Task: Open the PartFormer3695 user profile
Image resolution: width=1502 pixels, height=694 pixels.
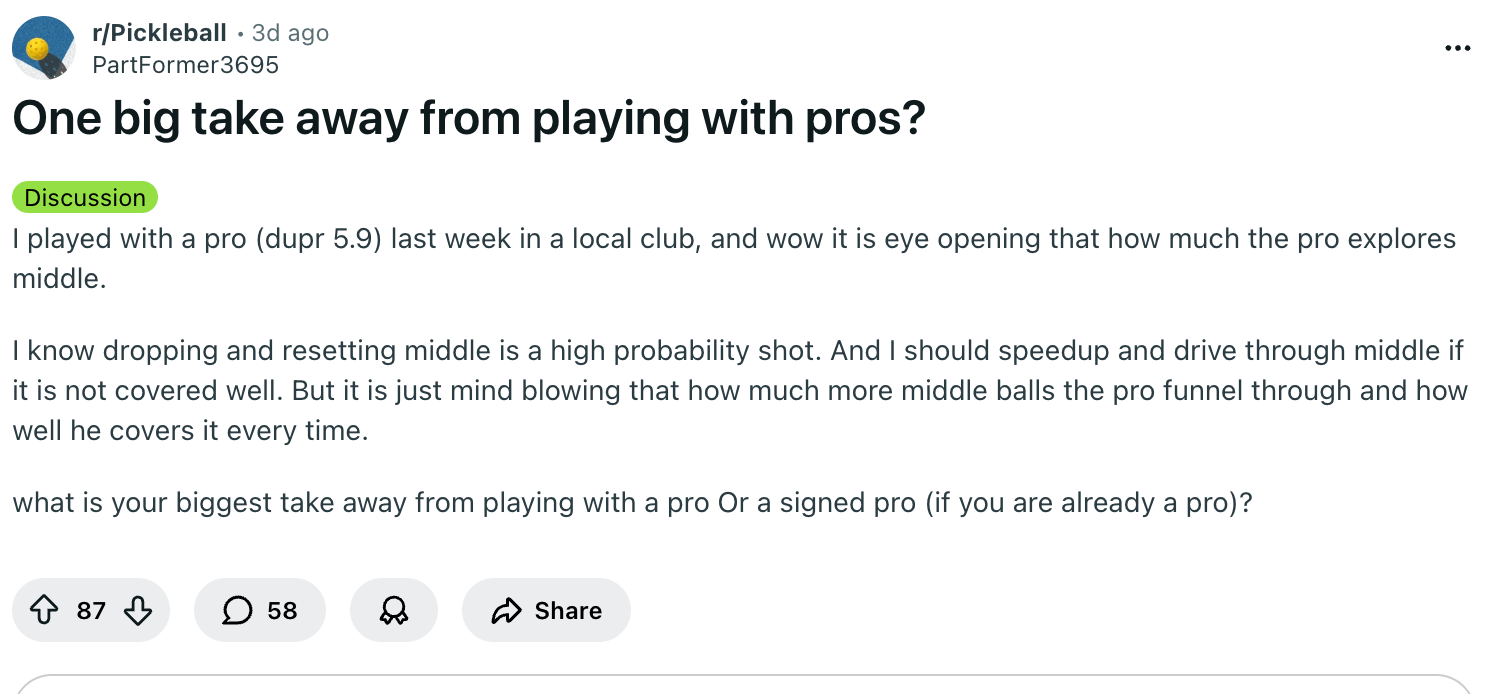Action: (184, 65)
